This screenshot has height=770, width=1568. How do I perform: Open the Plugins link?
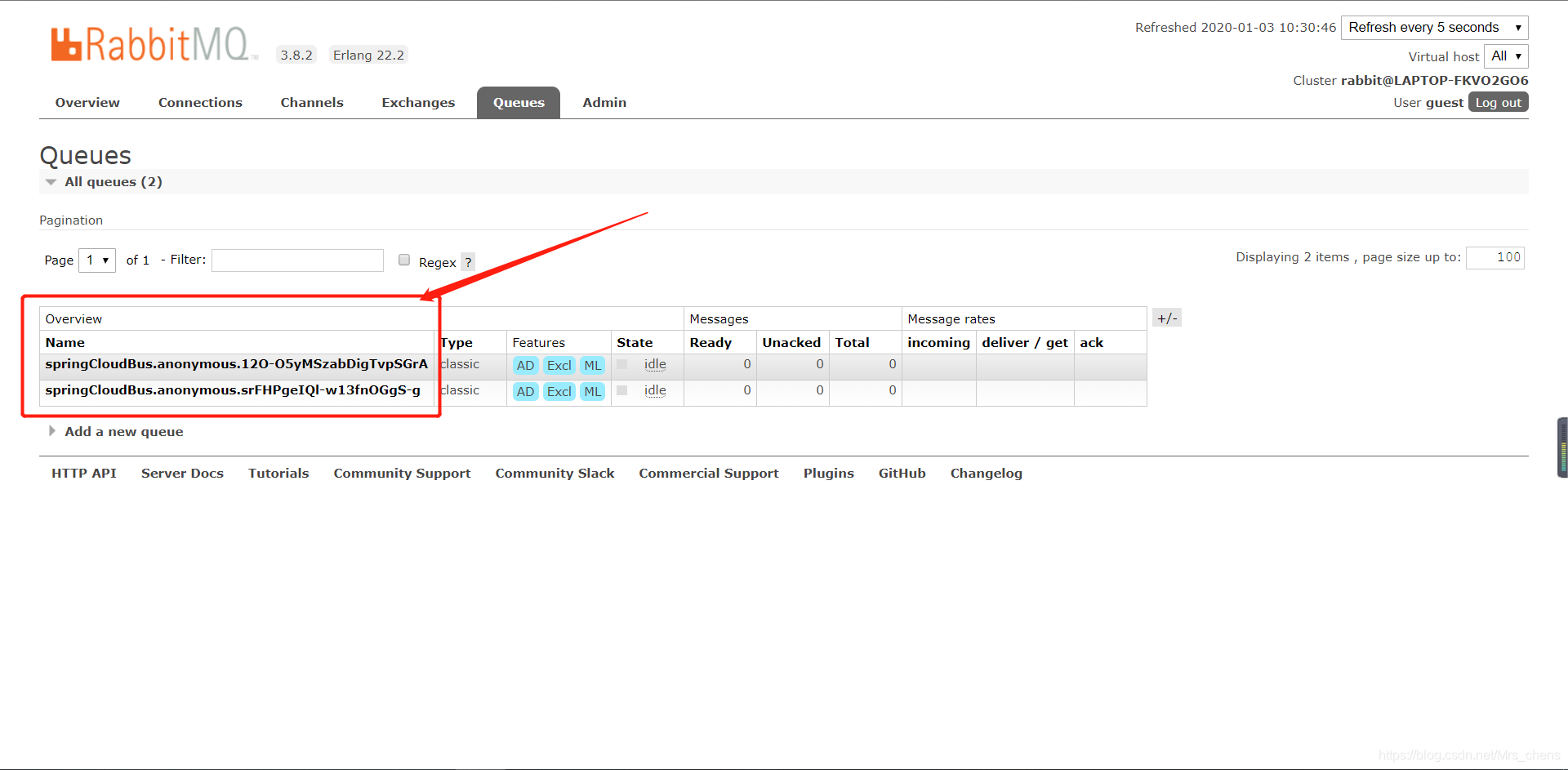828,474
